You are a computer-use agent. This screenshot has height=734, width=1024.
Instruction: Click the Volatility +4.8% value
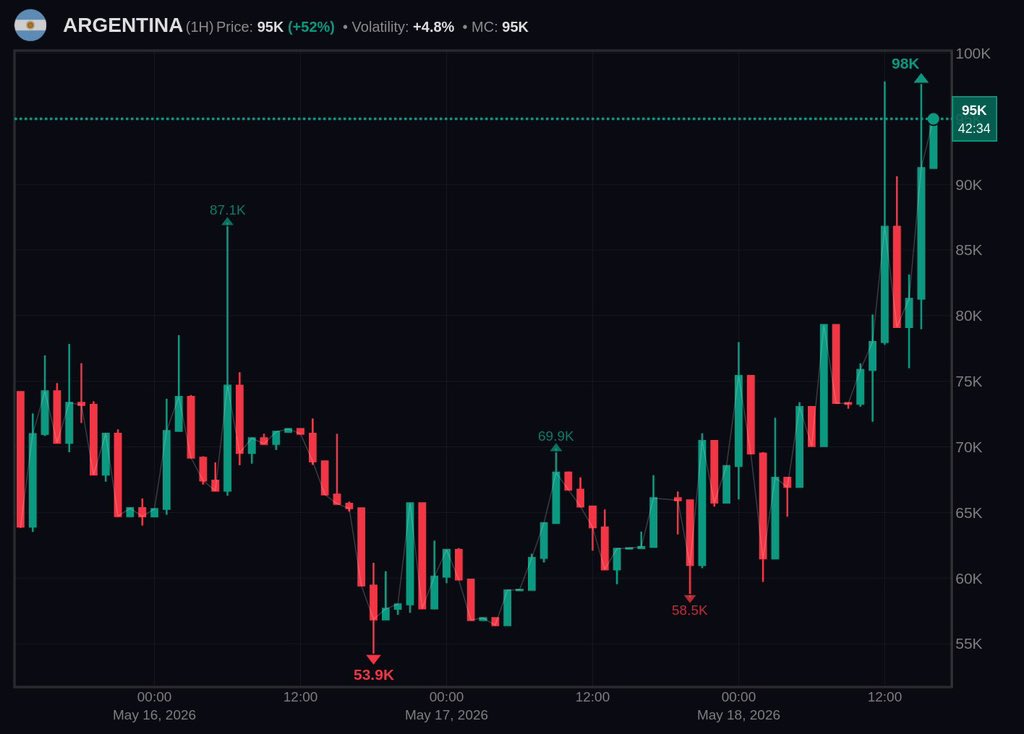pos(433,27)
